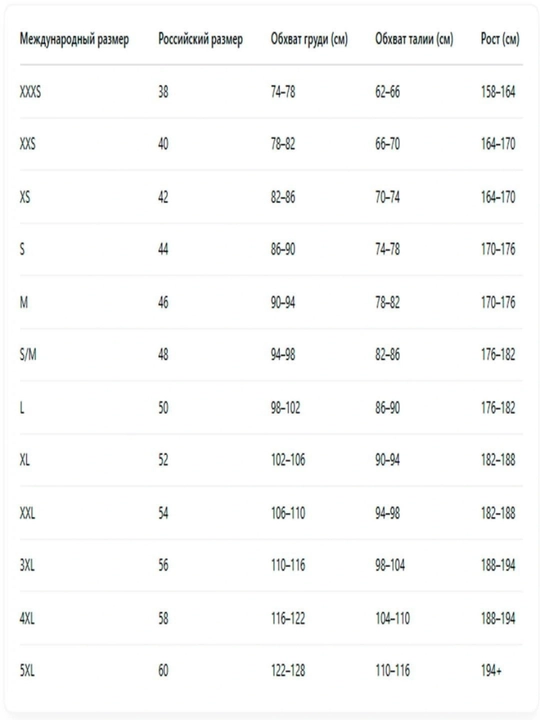Image resolution: width=540 pixels, height=720 pixels.
Task: Click chest value 122–128 cell
Action: [288, 671]
